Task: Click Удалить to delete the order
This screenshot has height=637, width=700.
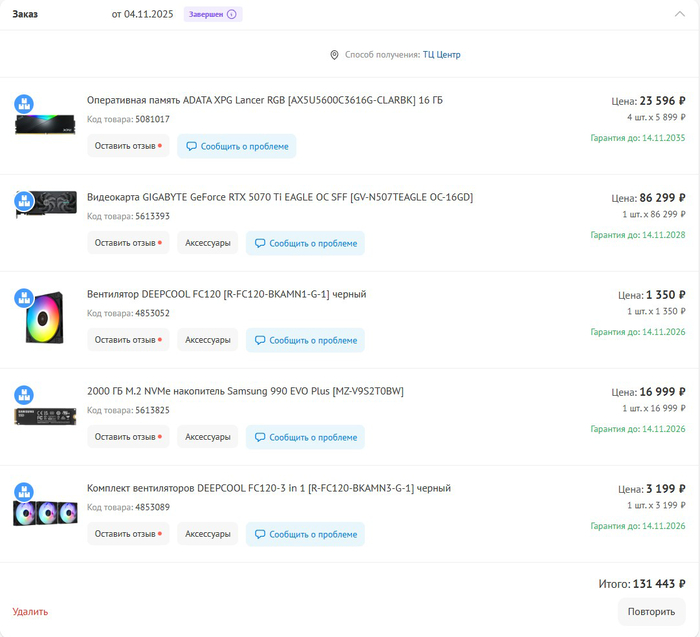Action: [x=30, y=611]
